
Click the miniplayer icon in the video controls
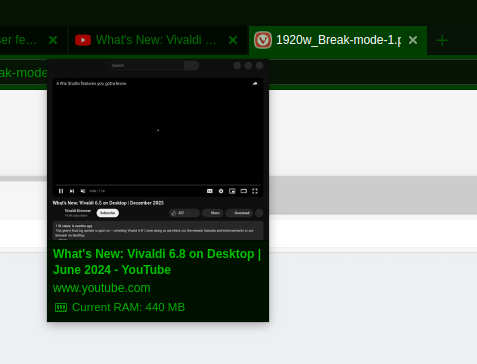point(232,191)
